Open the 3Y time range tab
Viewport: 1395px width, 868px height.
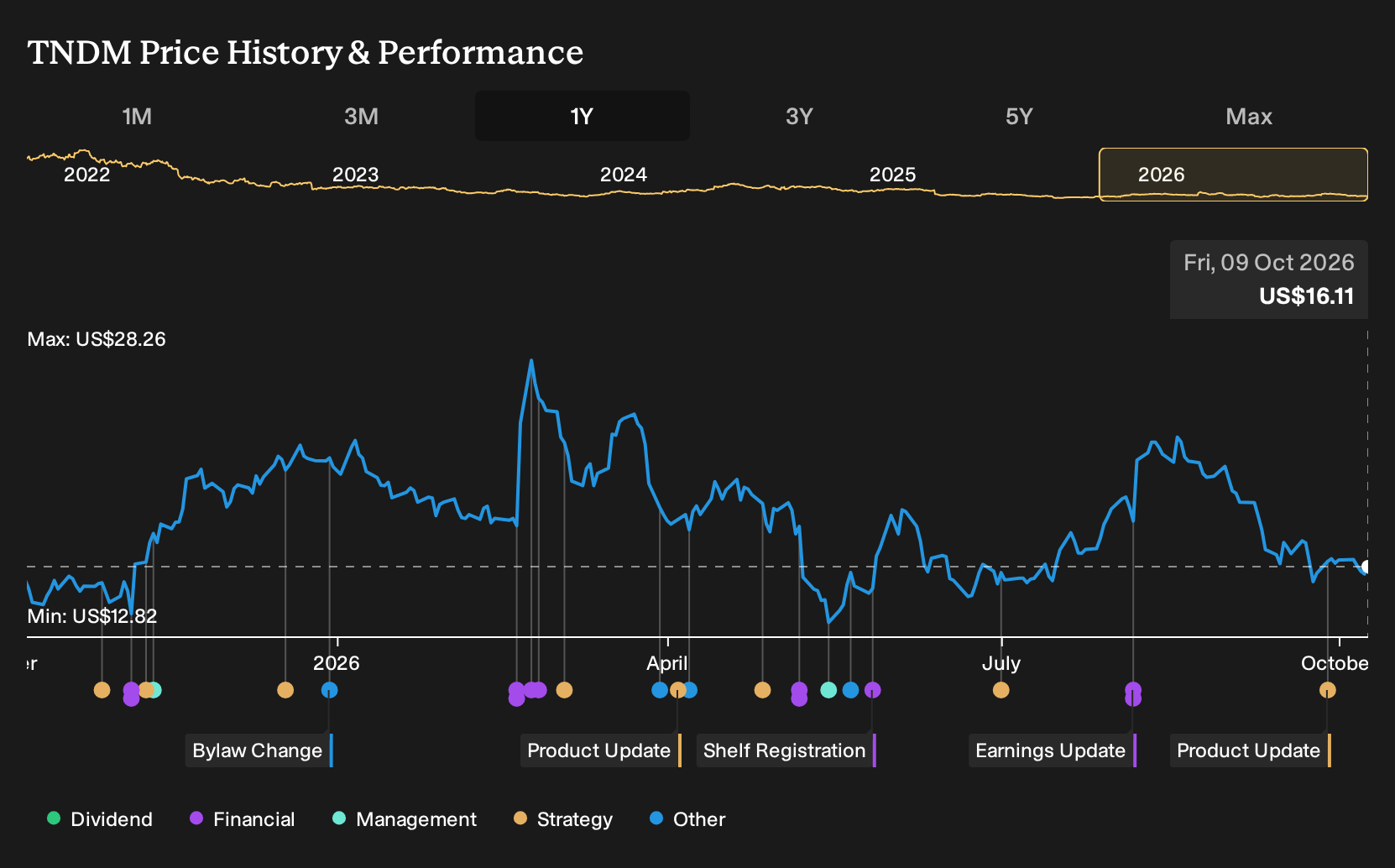(799, 116)
